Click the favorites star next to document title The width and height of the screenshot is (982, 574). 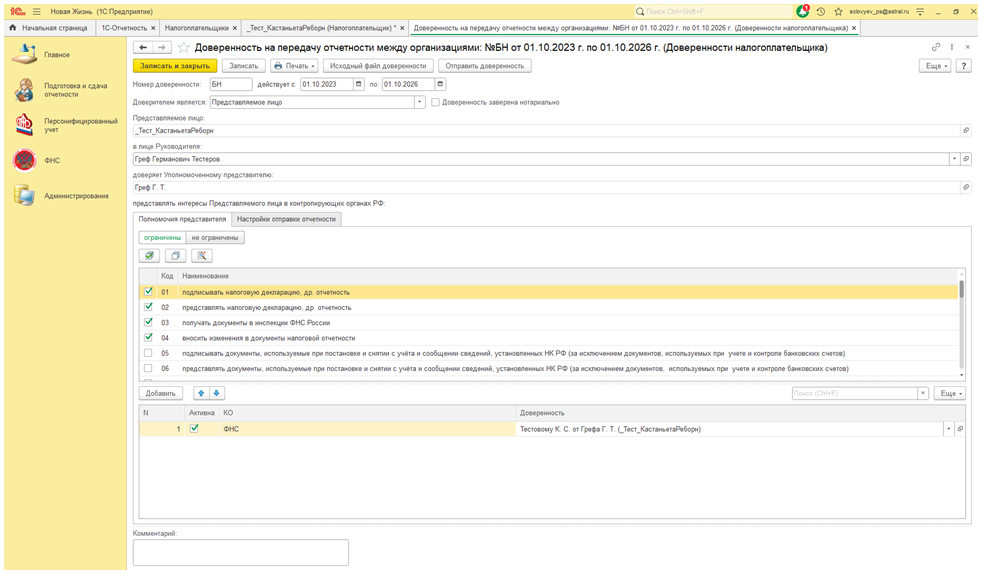[x=183, y=47]
